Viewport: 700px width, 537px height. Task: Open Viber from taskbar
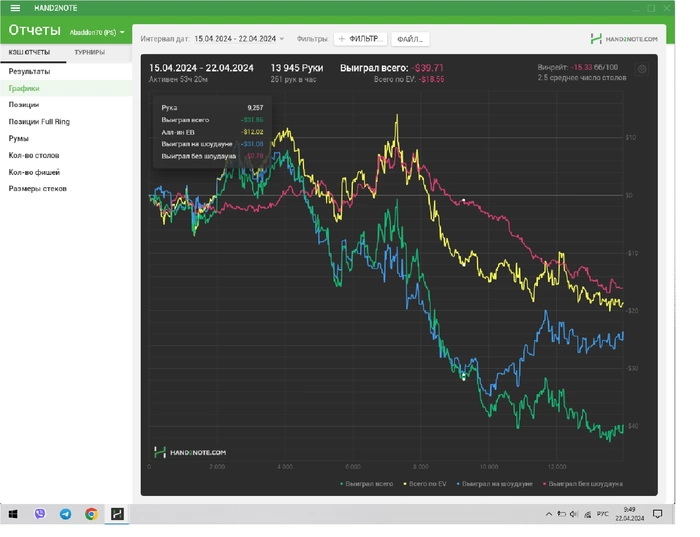40,514
